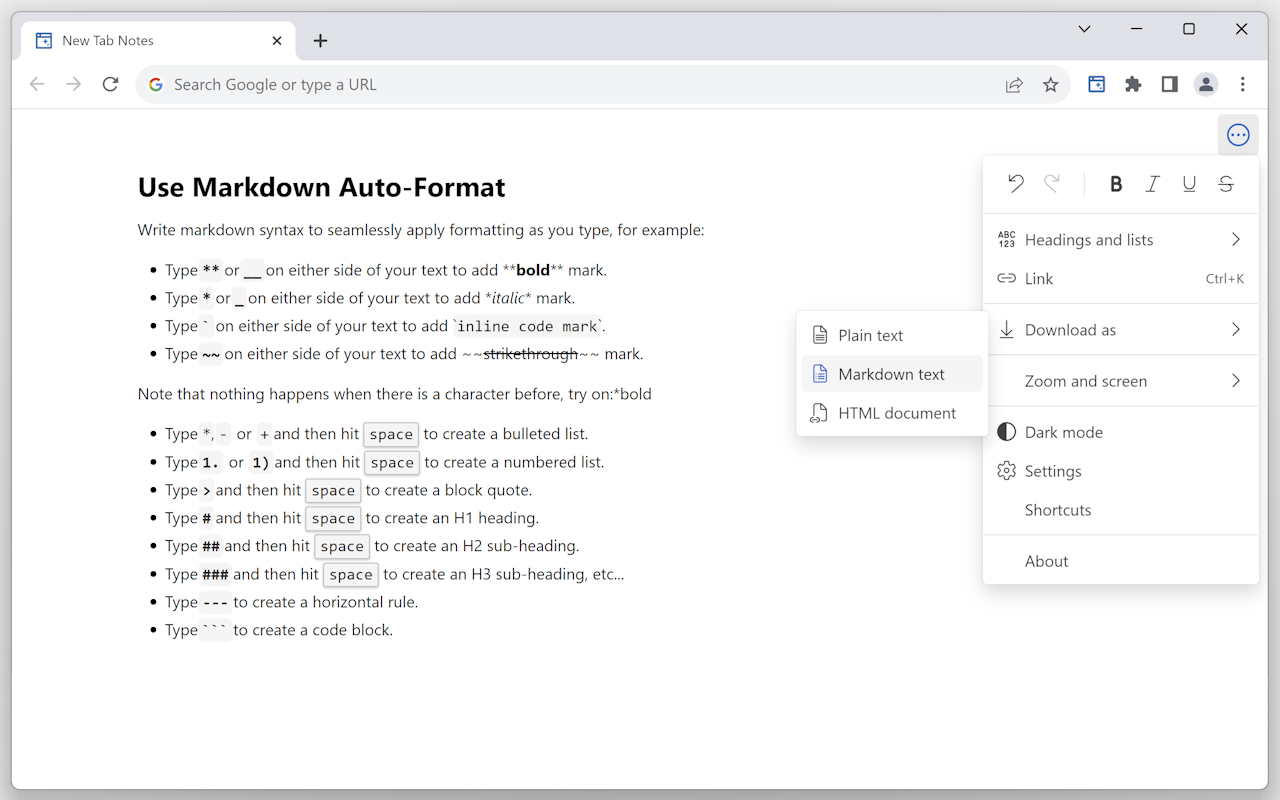The image size is (1280, 800).
Task: Select the underline formatting icon
Action: (x=1189, y=184)
